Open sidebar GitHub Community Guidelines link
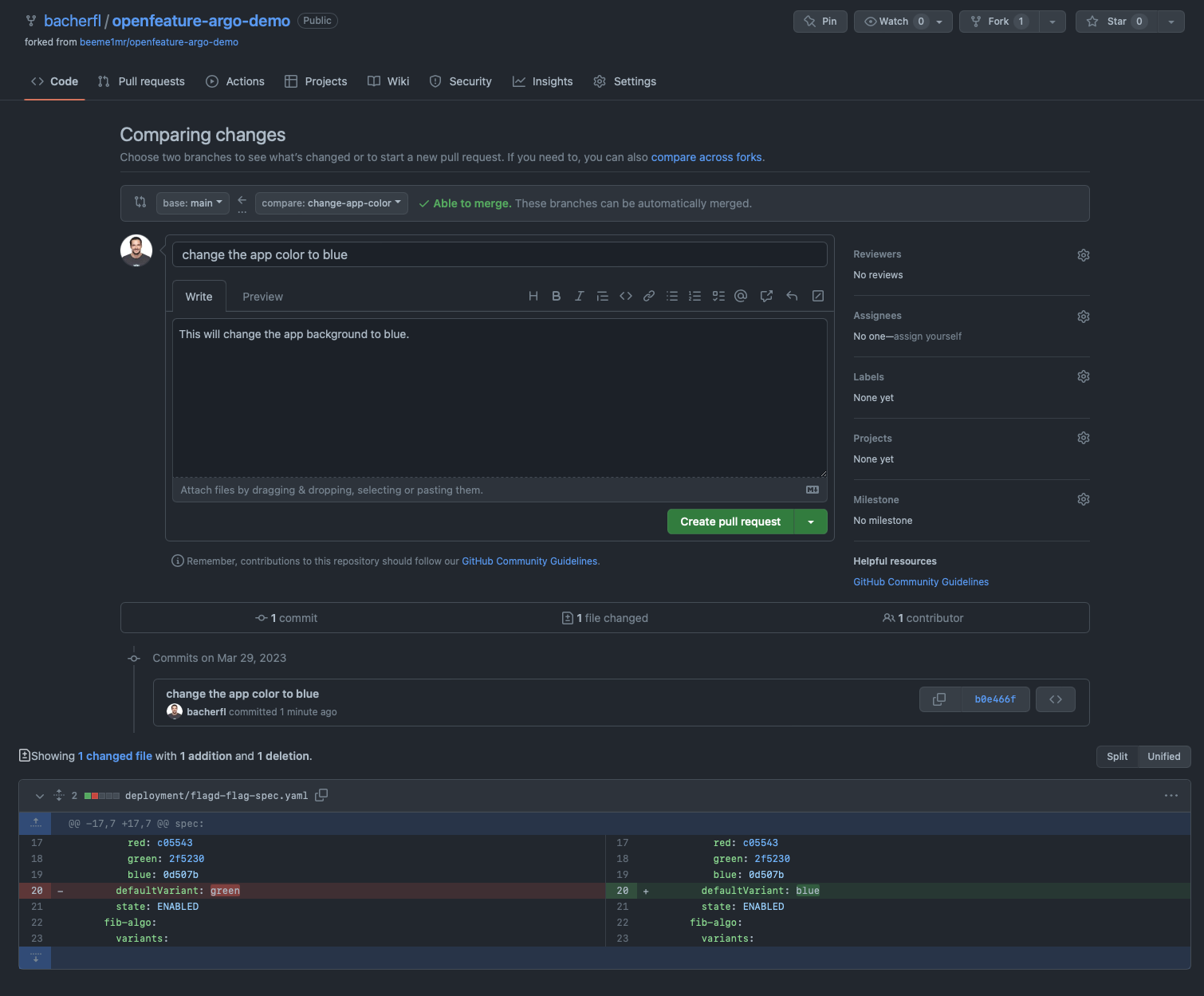1204x996 pixels. [921, 582]
